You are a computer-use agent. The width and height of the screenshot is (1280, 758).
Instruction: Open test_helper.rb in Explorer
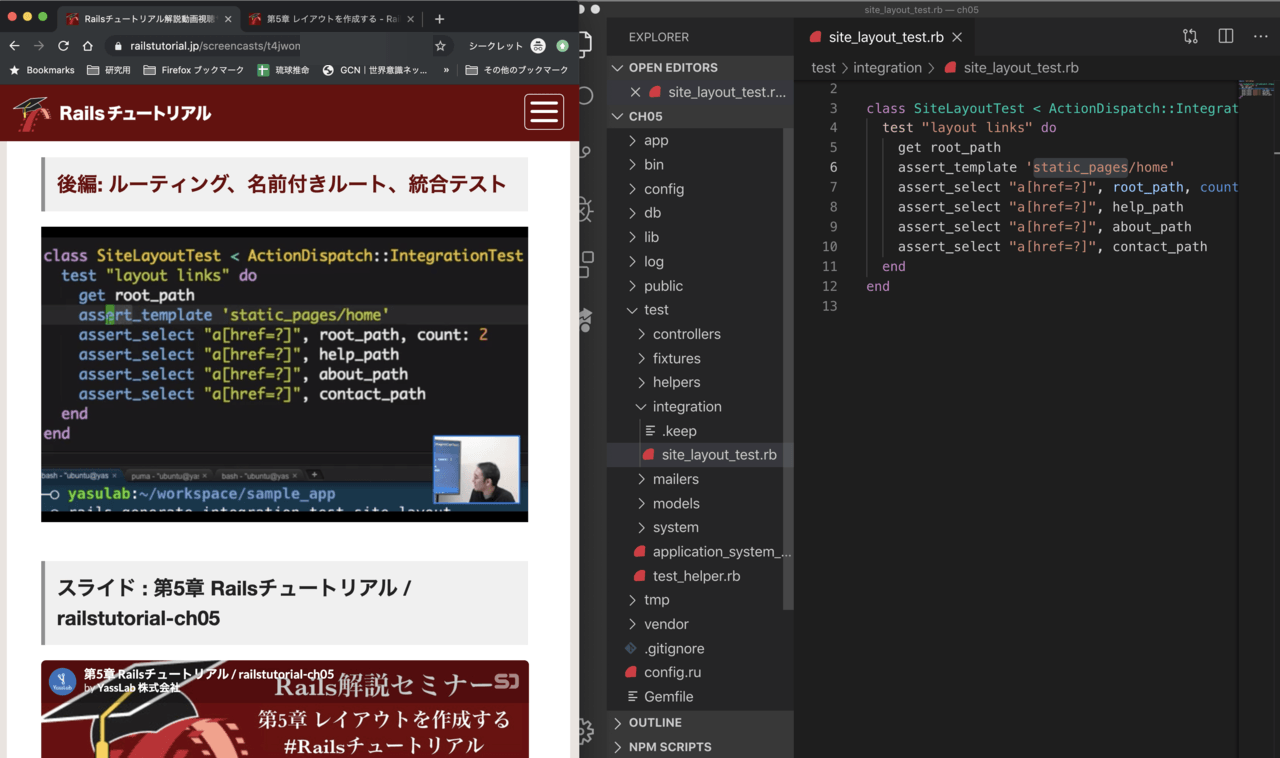pos(696,576)
